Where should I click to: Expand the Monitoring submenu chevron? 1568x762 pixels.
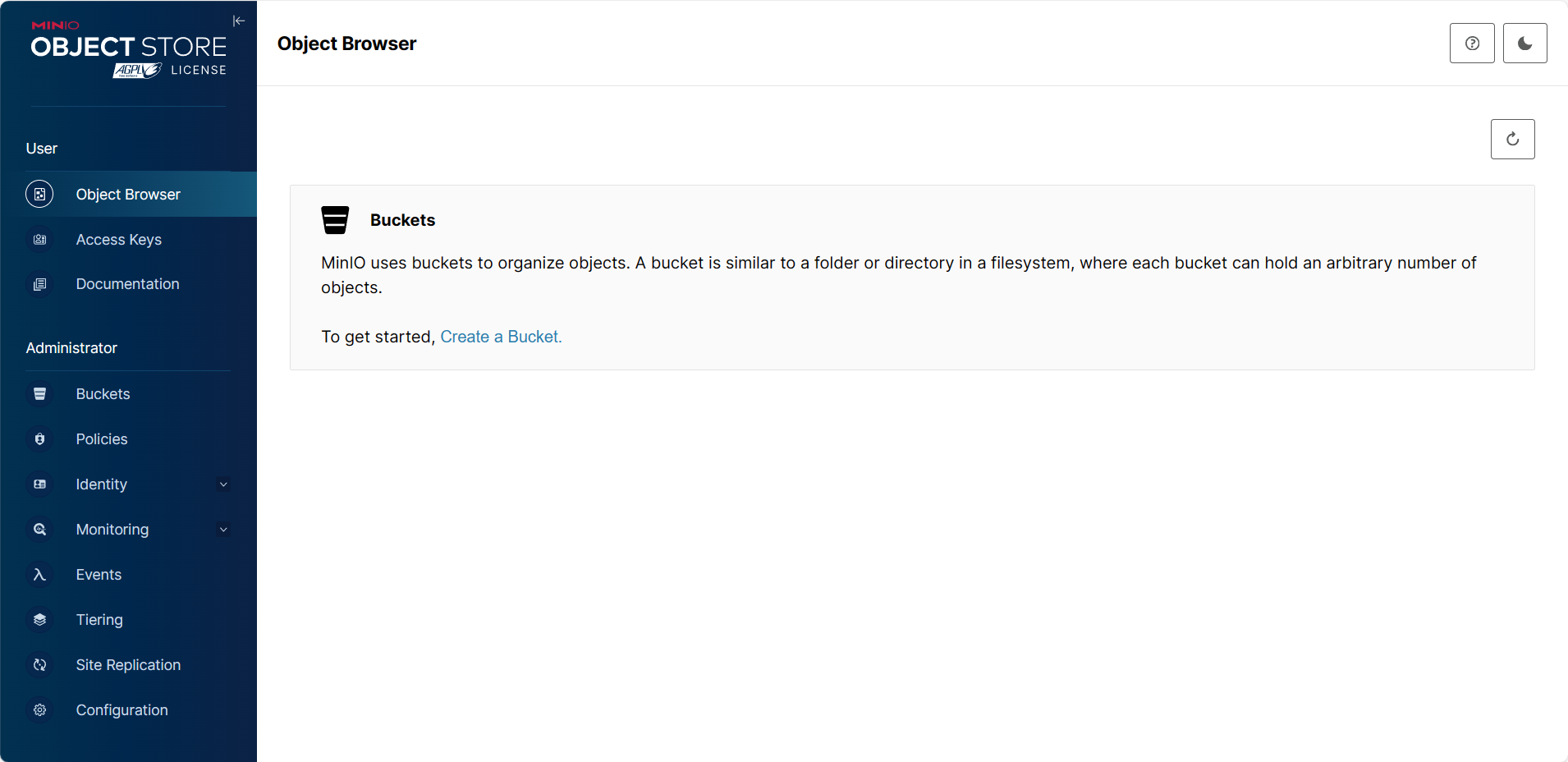tap(223, 530)
